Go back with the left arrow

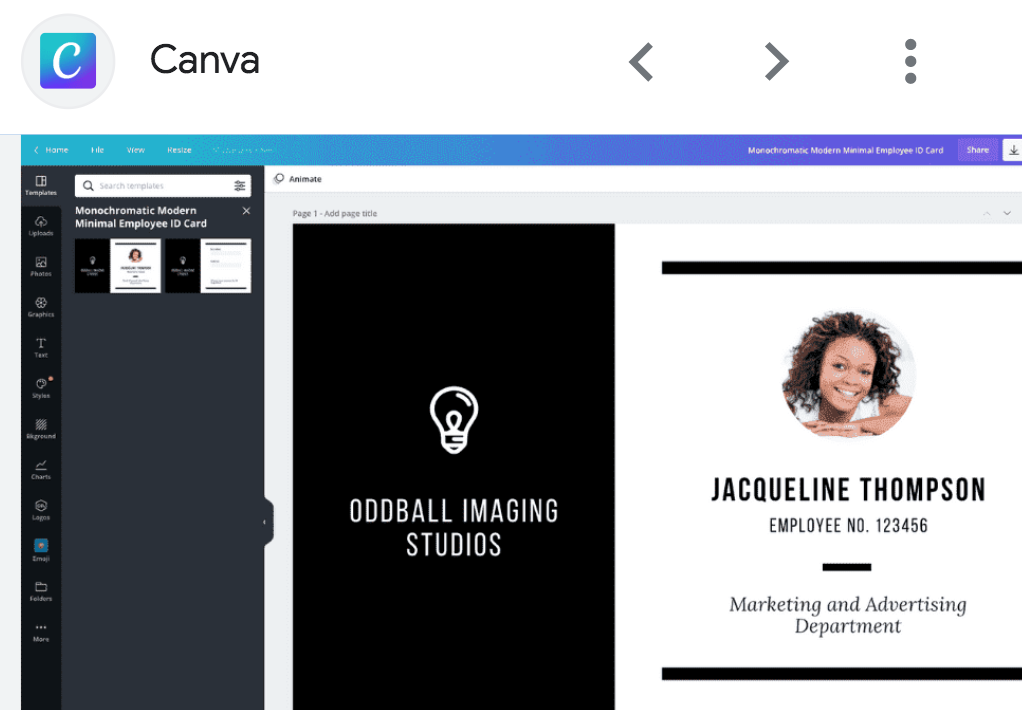click(x=641, y=62)
